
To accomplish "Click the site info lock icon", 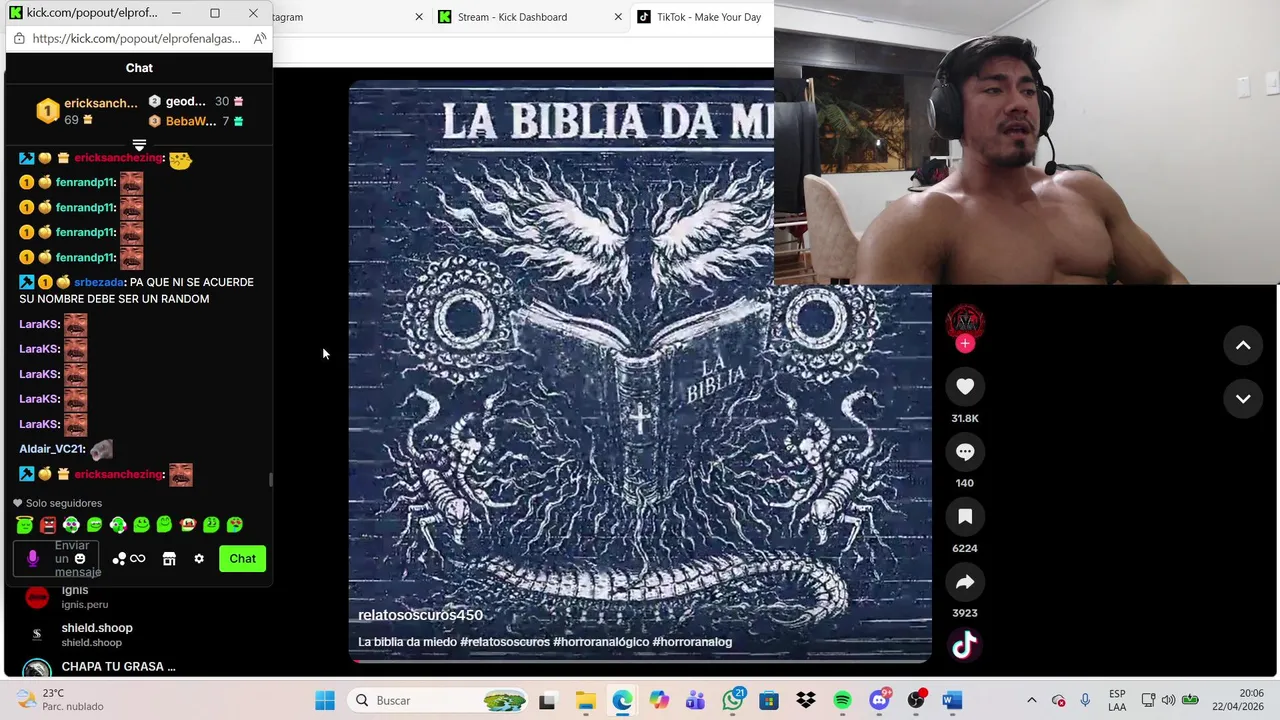I will click(19, 38).
